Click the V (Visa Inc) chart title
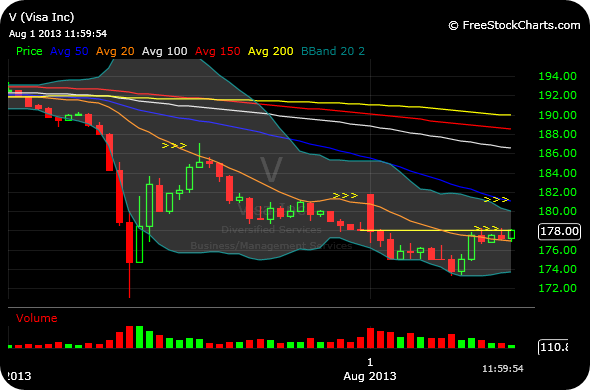The width and height of the screenshot is (590, 390). (41, 17)
